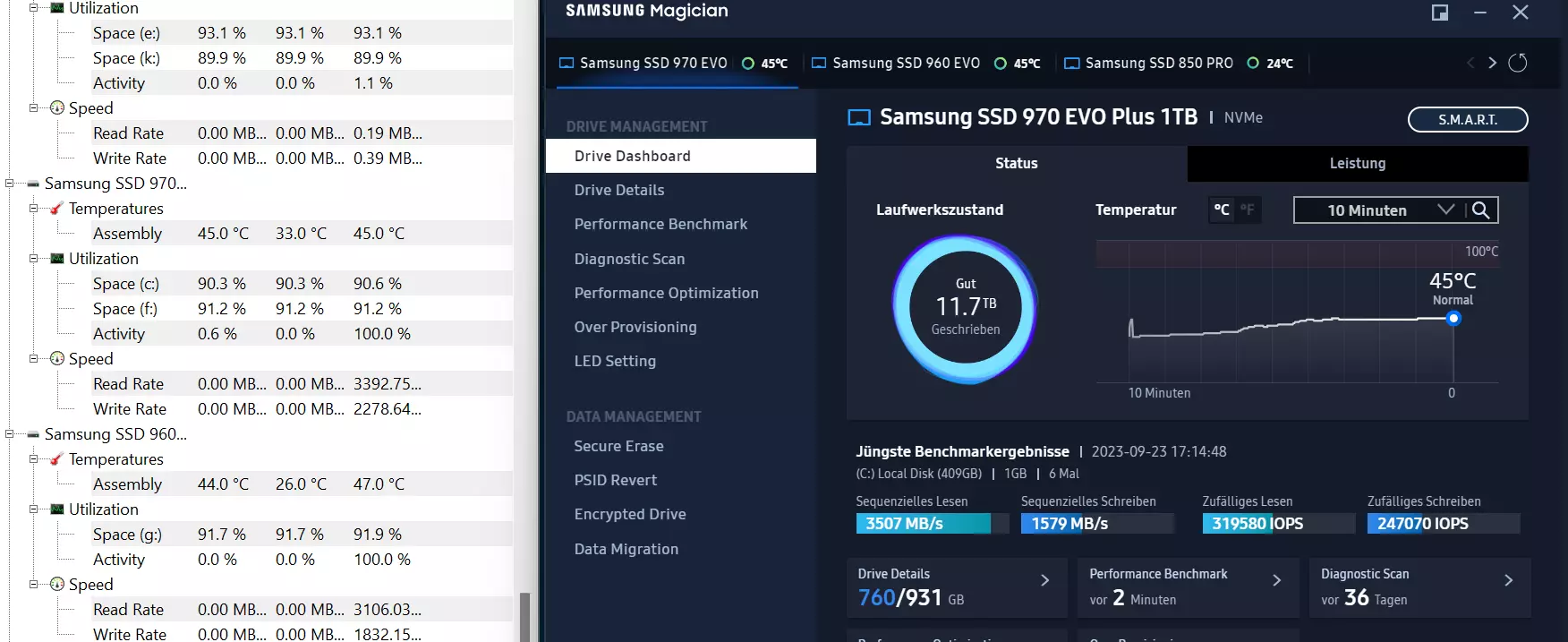Click the Laufwerkszustand health ring
The width and height of the screenshot is (1568, 642).
click(x=966, y=308)
